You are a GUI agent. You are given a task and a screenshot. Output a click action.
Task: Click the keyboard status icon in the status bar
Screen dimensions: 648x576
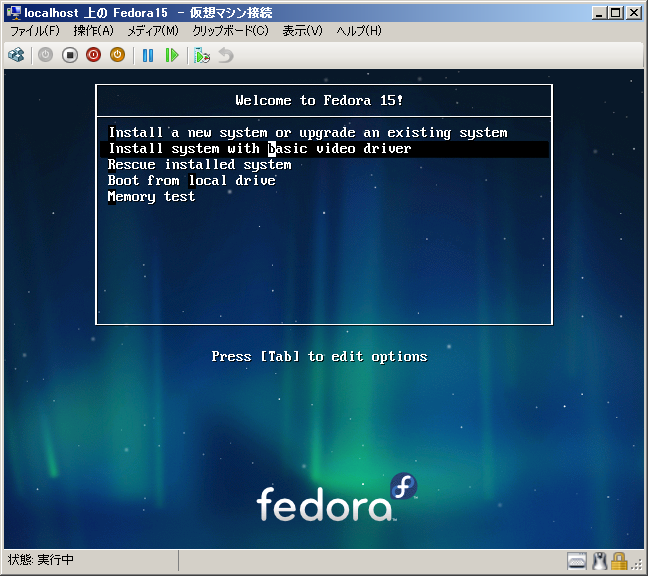pyautogui.click(x=577, y=561)
